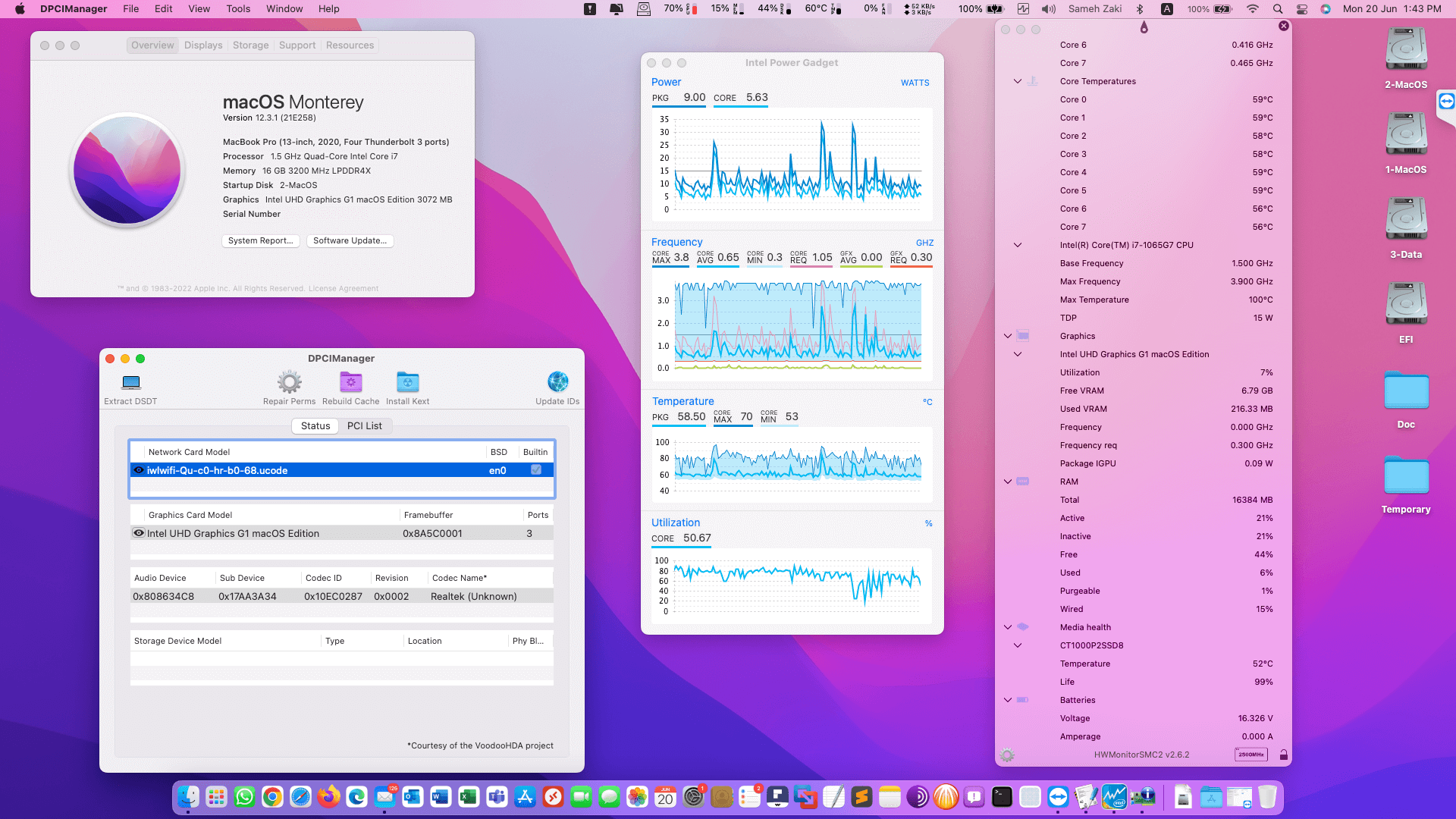Click Extract DSDT icon in DPCIManager
The width and height of the screenshot is (1456, 819).
click(x=131, y=382)
